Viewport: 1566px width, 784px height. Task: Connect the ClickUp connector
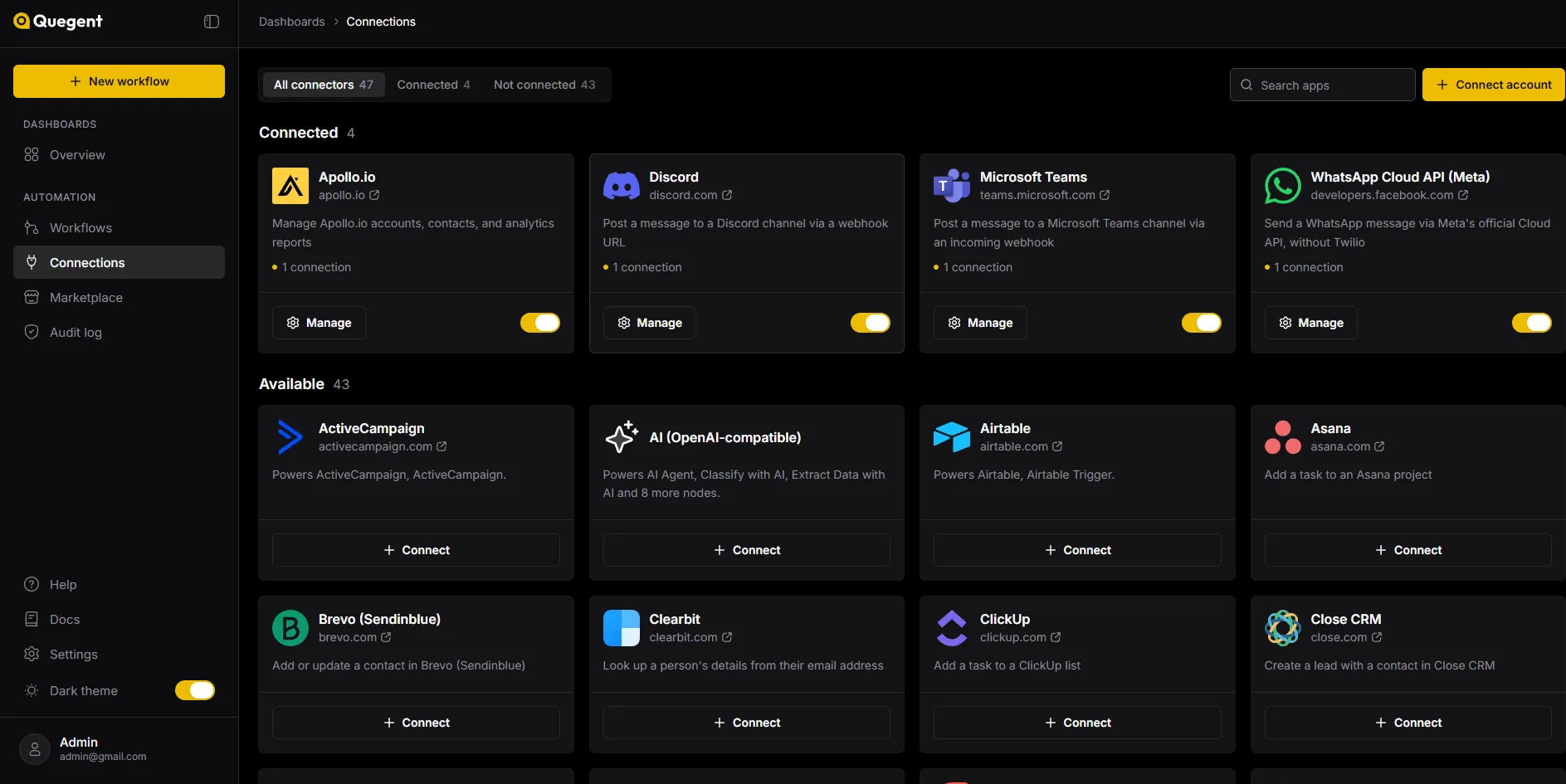point(1077,723)
